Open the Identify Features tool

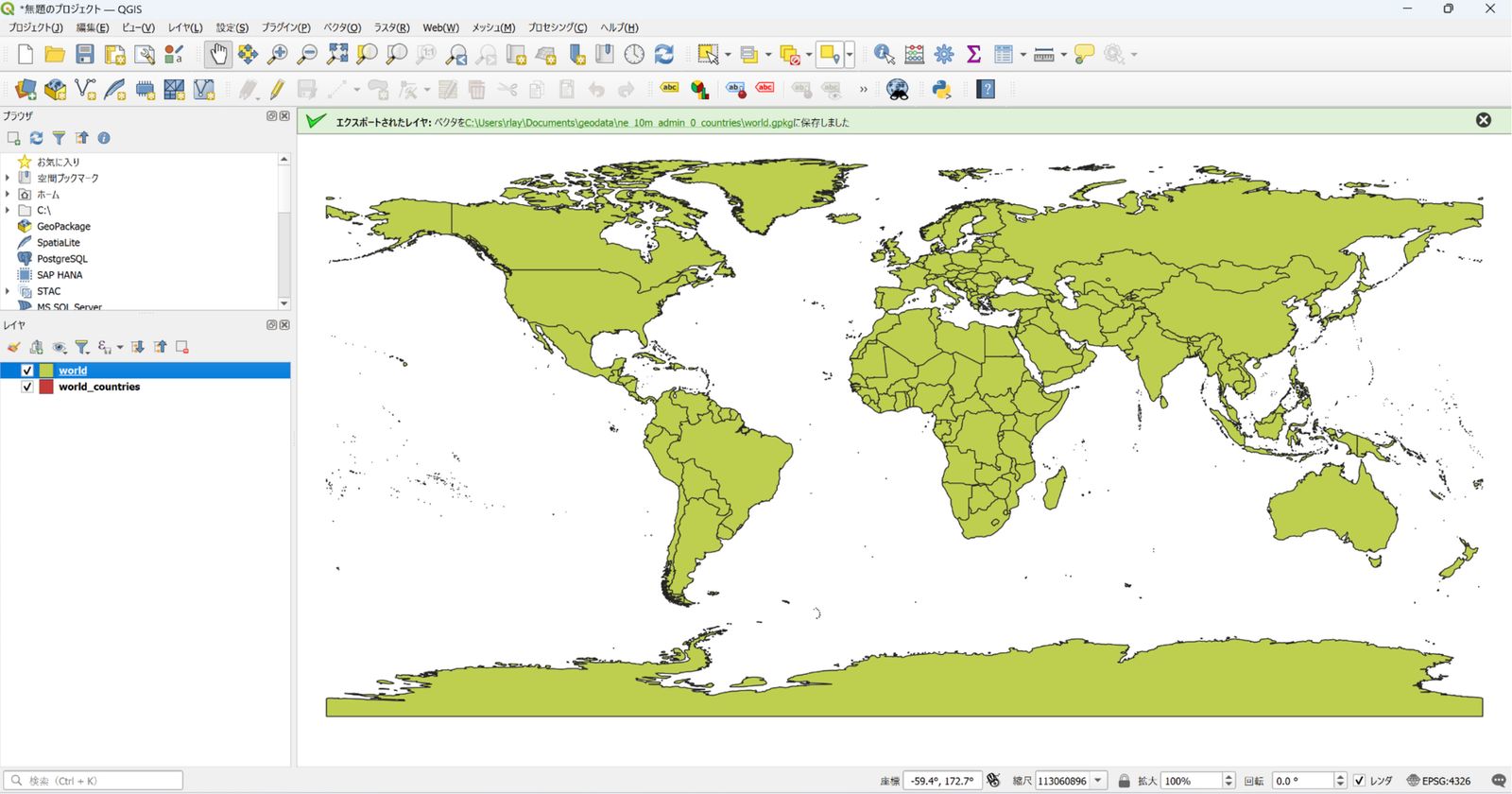(x=884, y=54)
